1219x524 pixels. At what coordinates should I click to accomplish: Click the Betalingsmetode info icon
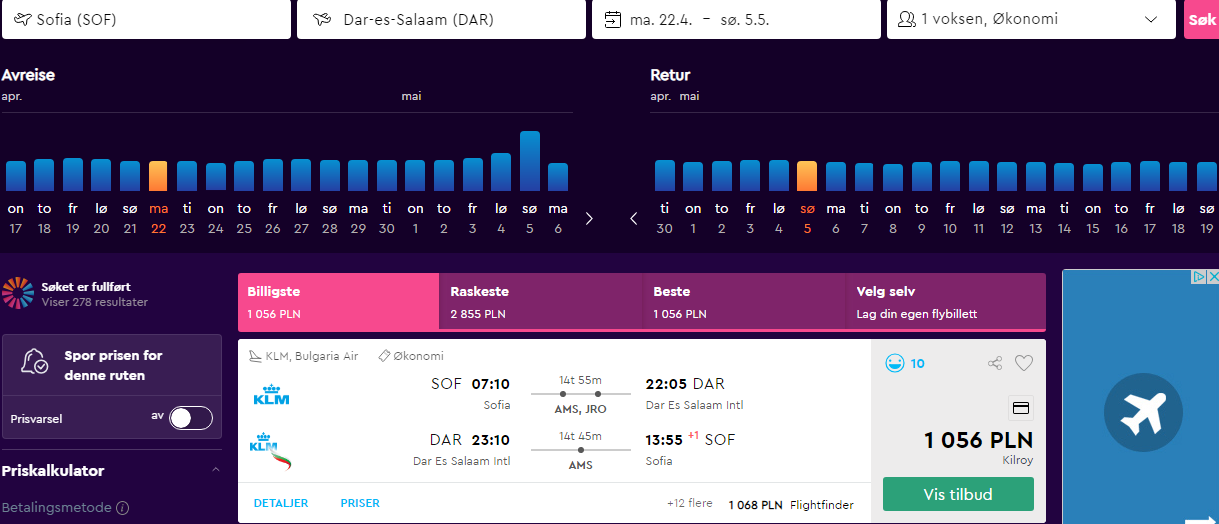(x=122, y=508)
